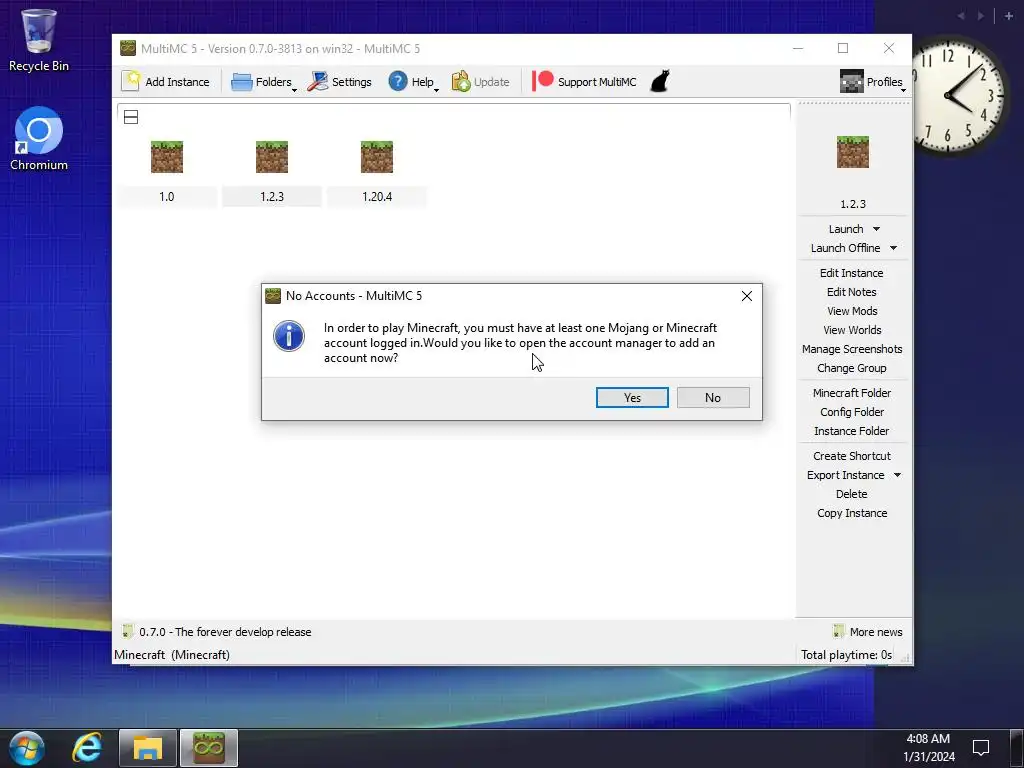The width and height of the screenshot is (1024, 768).
Task: Click the taskbar clock and date
Action: point(929,748)
